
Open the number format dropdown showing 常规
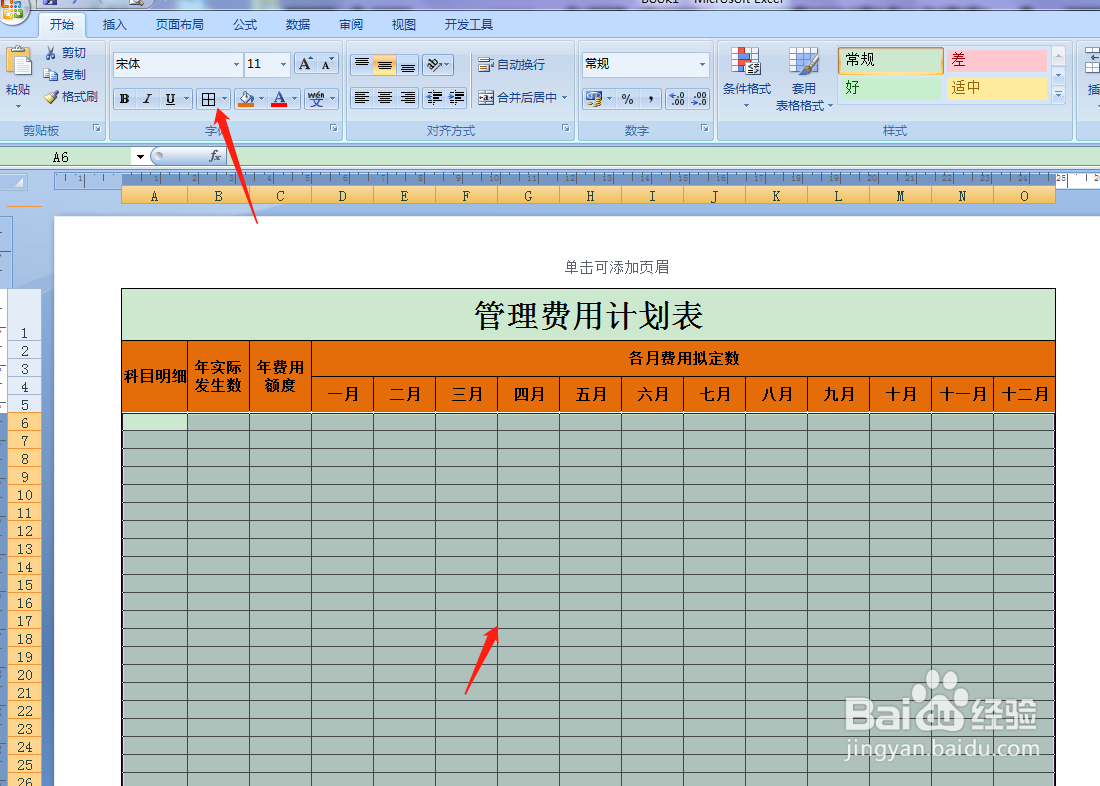[644, 64]
